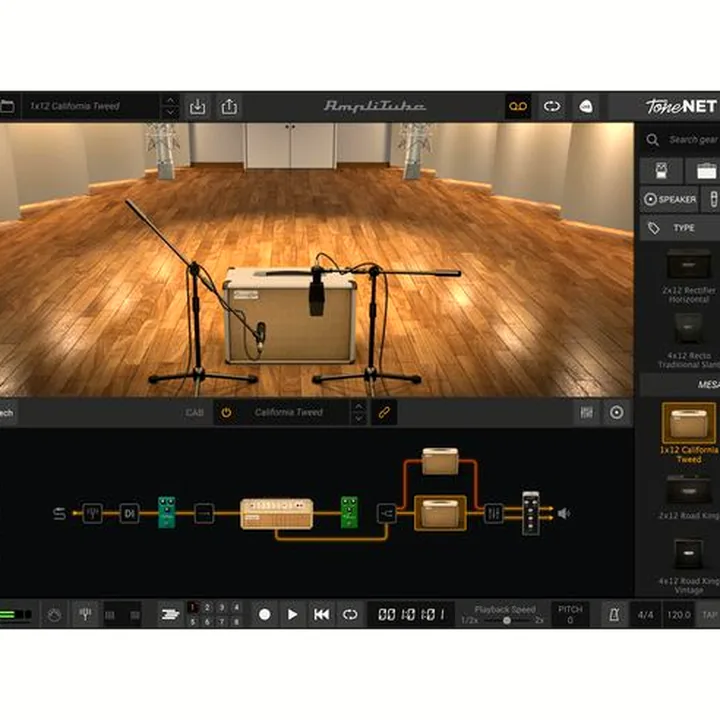The image size is (720, 720).
Task: Switch to the SPEAKER tab
Action: (669, 199)
